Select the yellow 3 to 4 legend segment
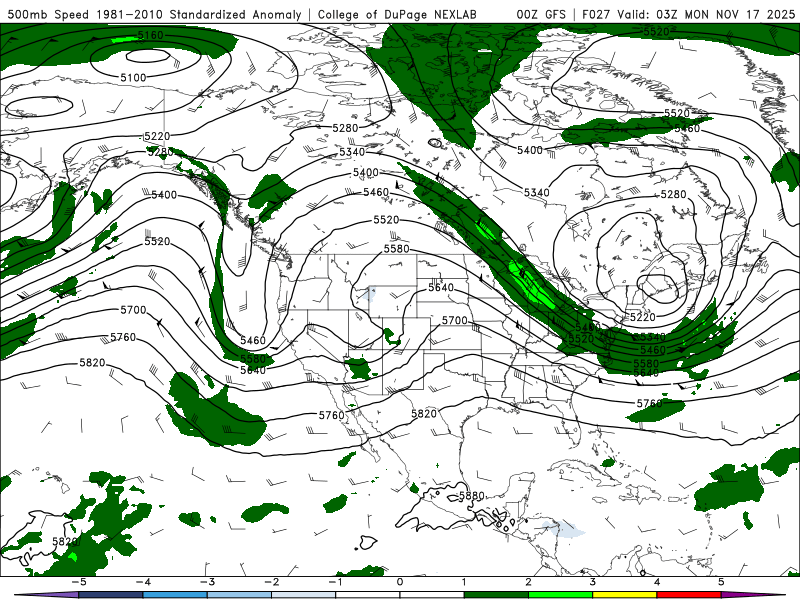The image size is (800, 600). pos(624,595)
